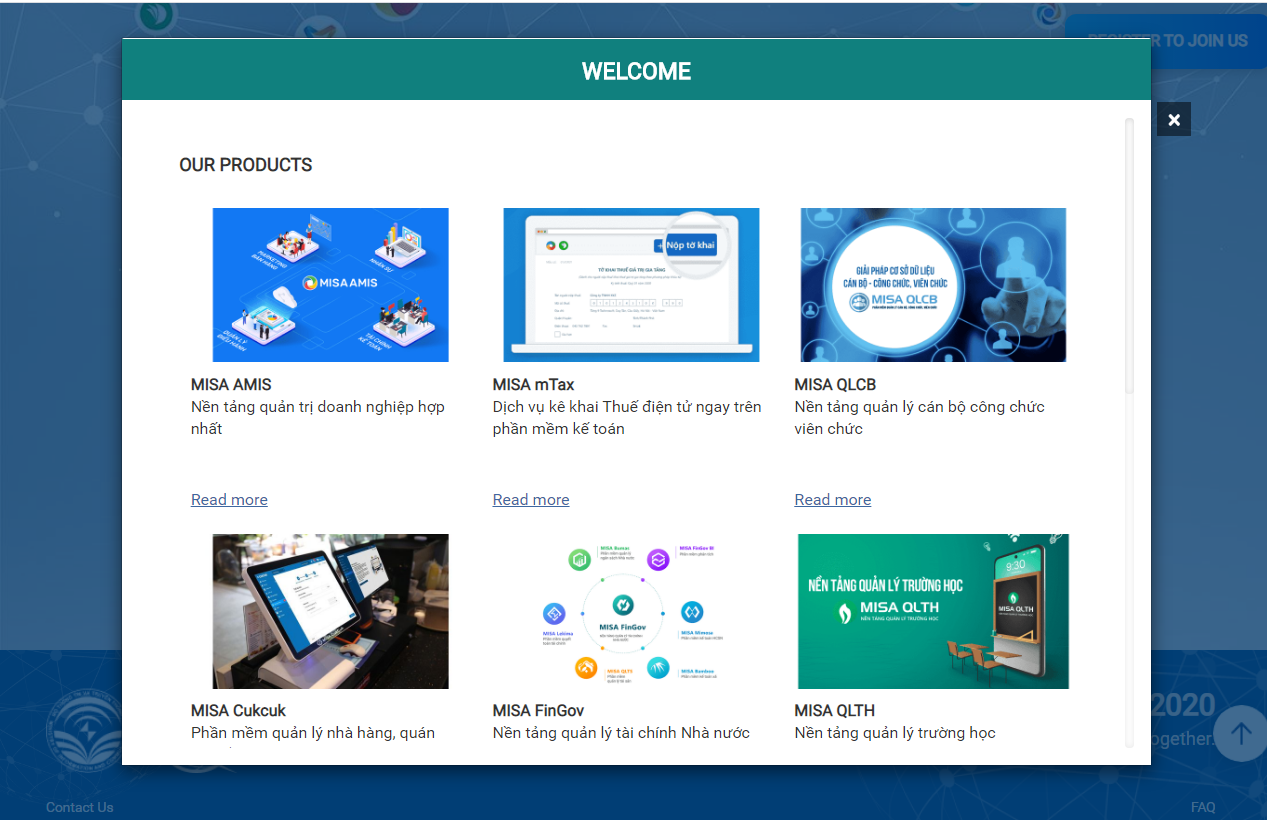Open the MISA FinGov product image
This screenshot has width=1267, height=820.
(x=631, y=611)
